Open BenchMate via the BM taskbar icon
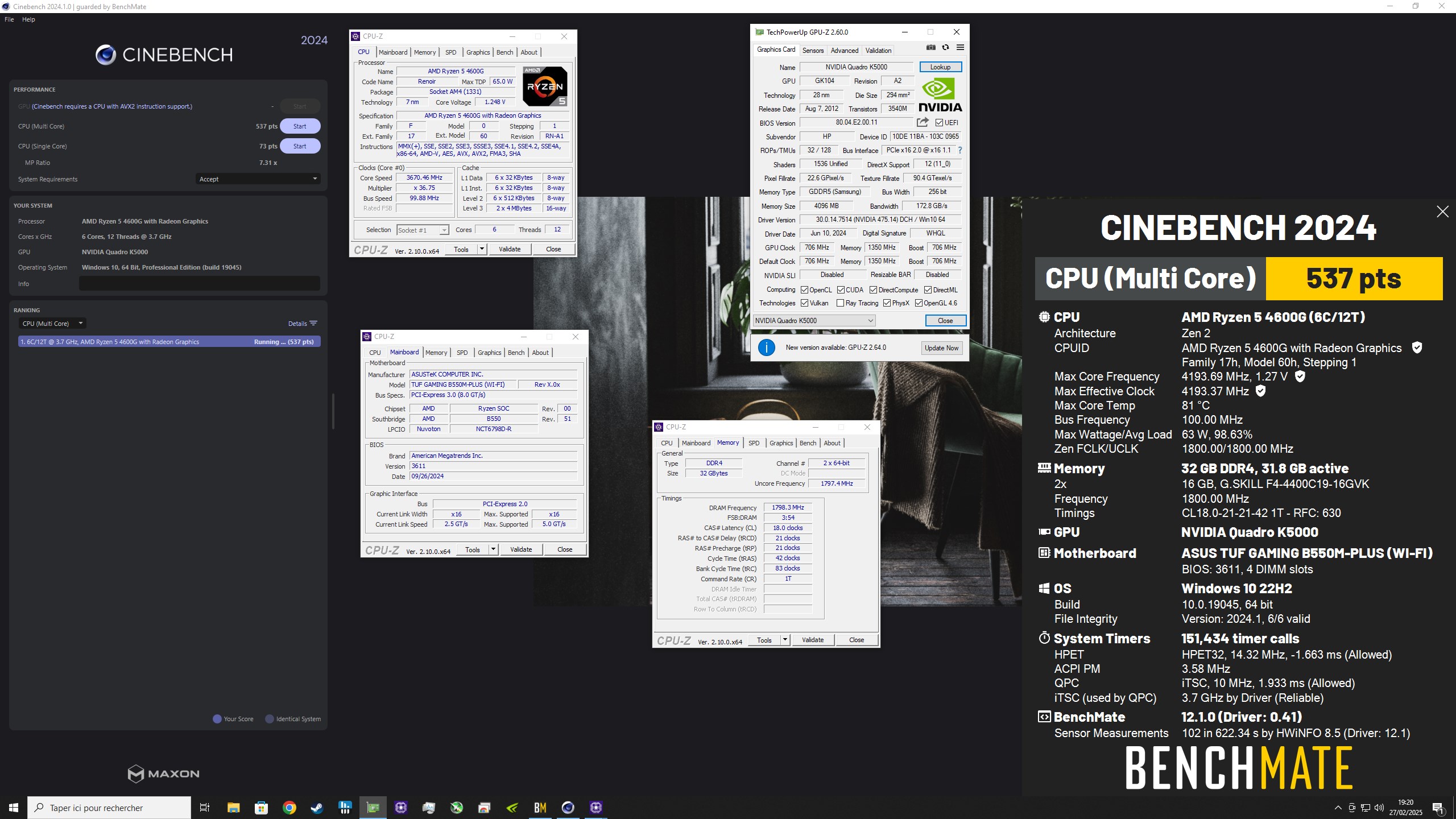Screen dimensions: 1456x819 click(540, 808)
